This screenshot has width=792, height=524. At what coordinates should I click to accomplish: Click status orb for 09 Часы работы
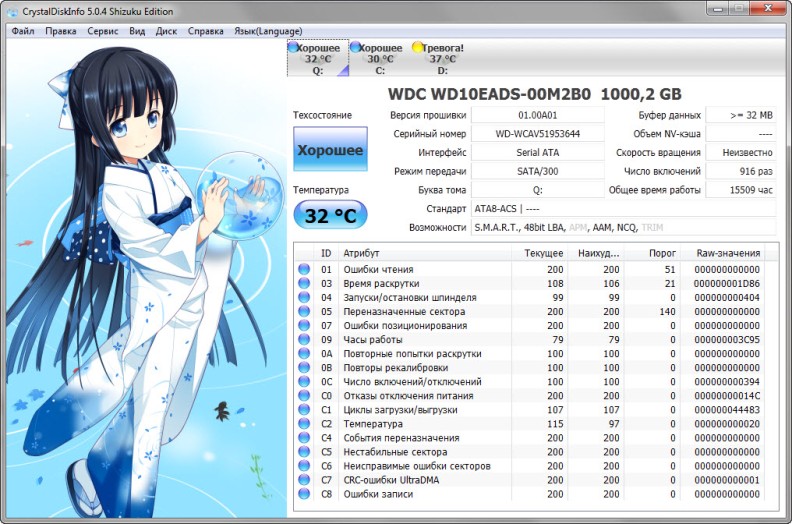(x=304, y=340)
